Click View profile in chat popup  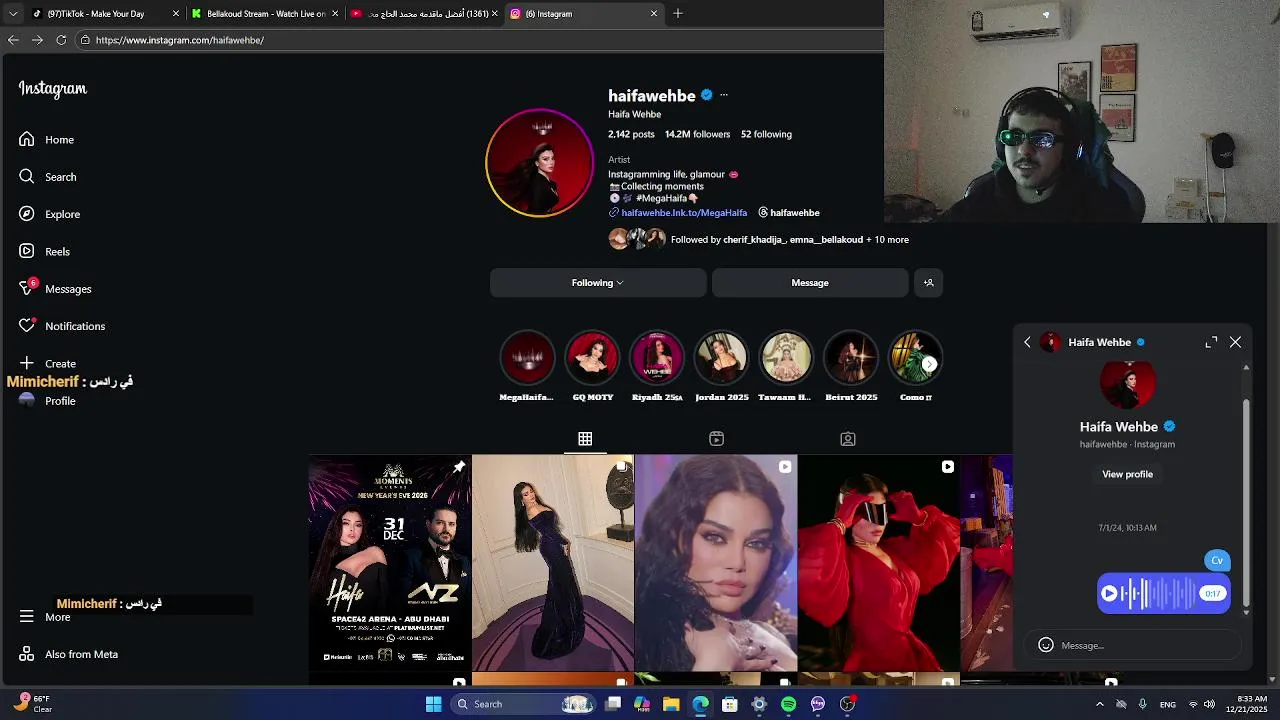(1127, 474)
